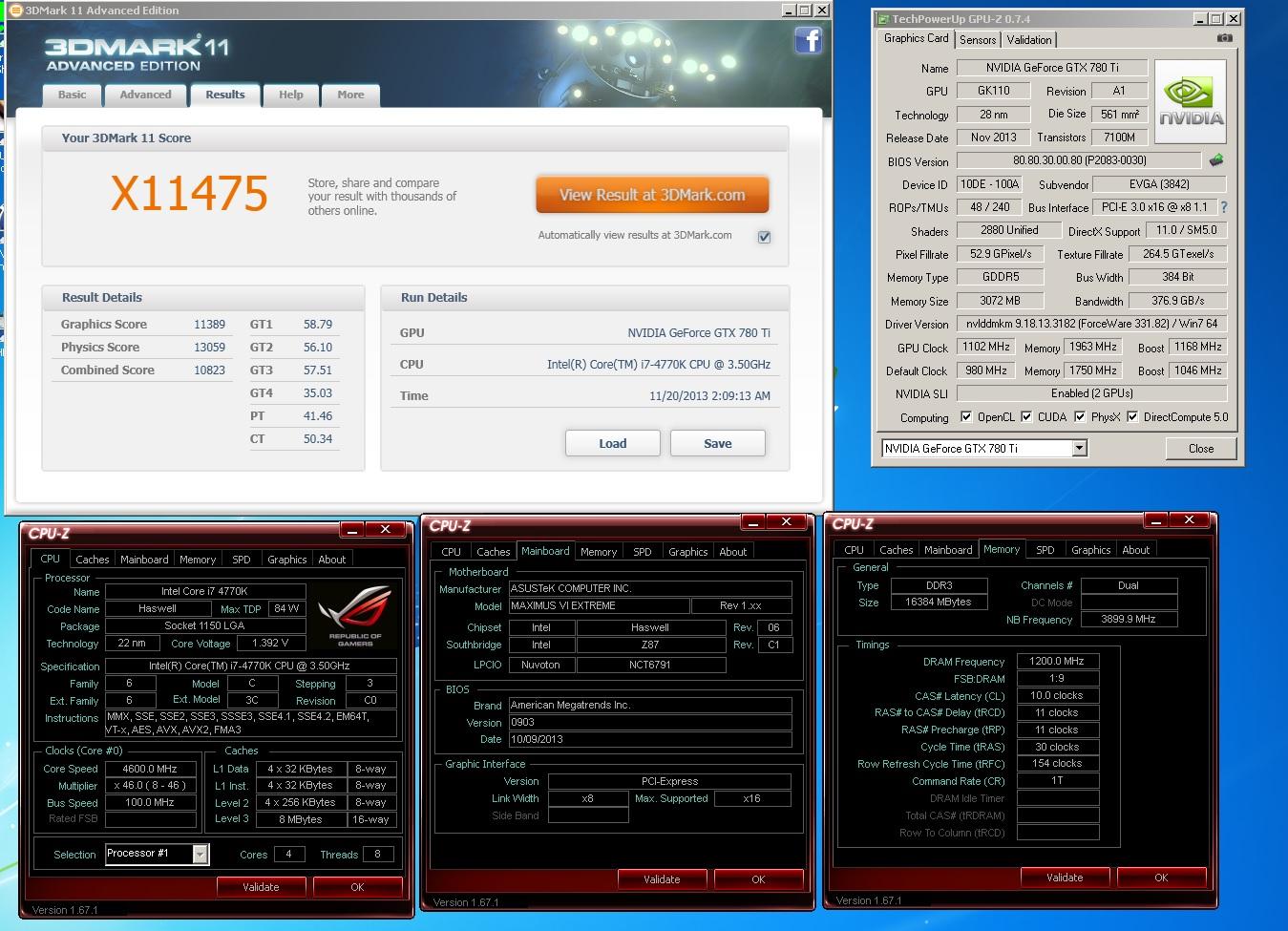Screen dimensions: 1288x931
Task: Open Graphics tab in middle CPU-Z window
Action: click(x=688, y=552)
